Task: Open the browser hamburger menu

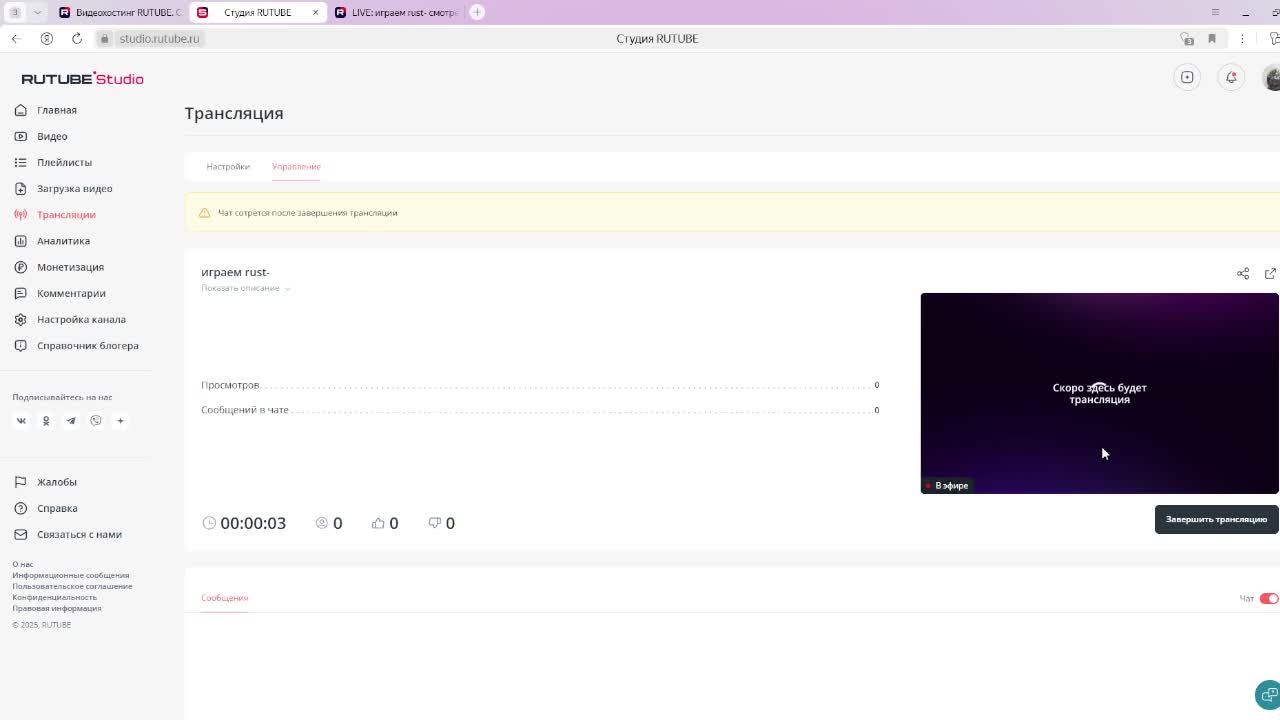Action: (x=1215, y=12)
